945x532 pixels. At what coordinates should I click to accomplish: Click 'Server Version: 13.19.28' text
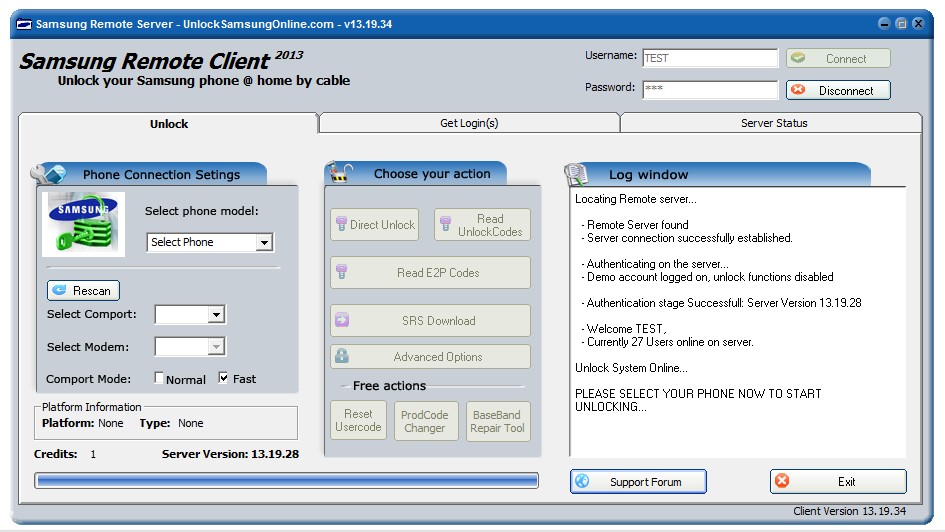[x=230, y=454]
